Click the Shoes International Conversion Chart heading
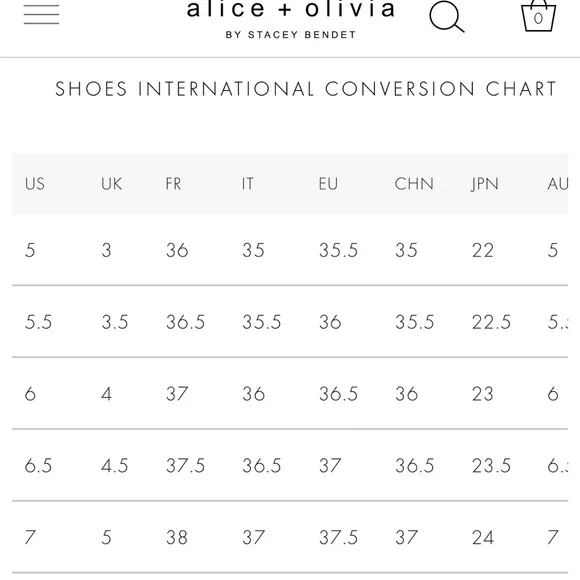Screen dimensions: 580x580 click(306, 89)
